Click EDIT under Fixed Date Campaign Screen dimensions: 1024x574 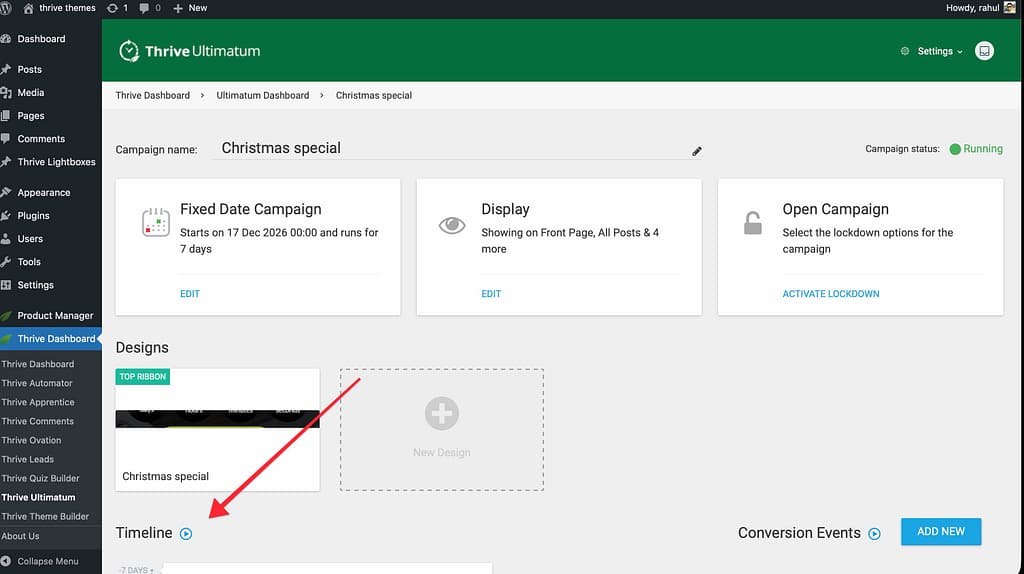click(190, 294)
